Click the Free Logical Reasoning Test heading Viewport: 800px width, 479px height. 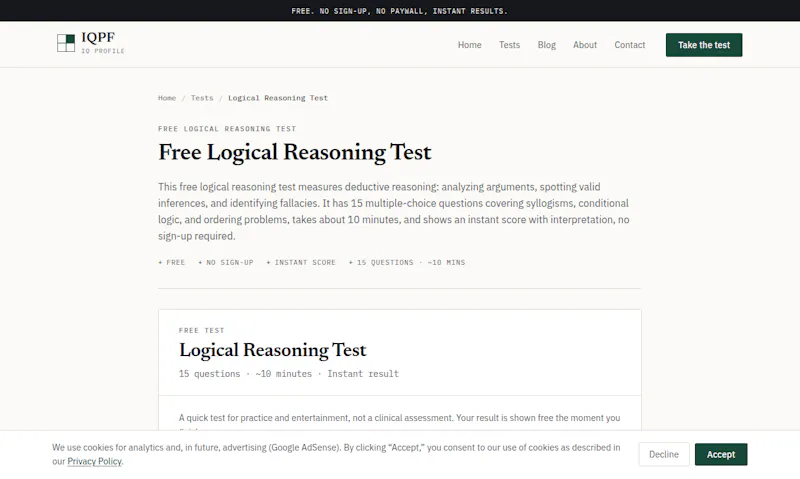[x=294, y=153]
